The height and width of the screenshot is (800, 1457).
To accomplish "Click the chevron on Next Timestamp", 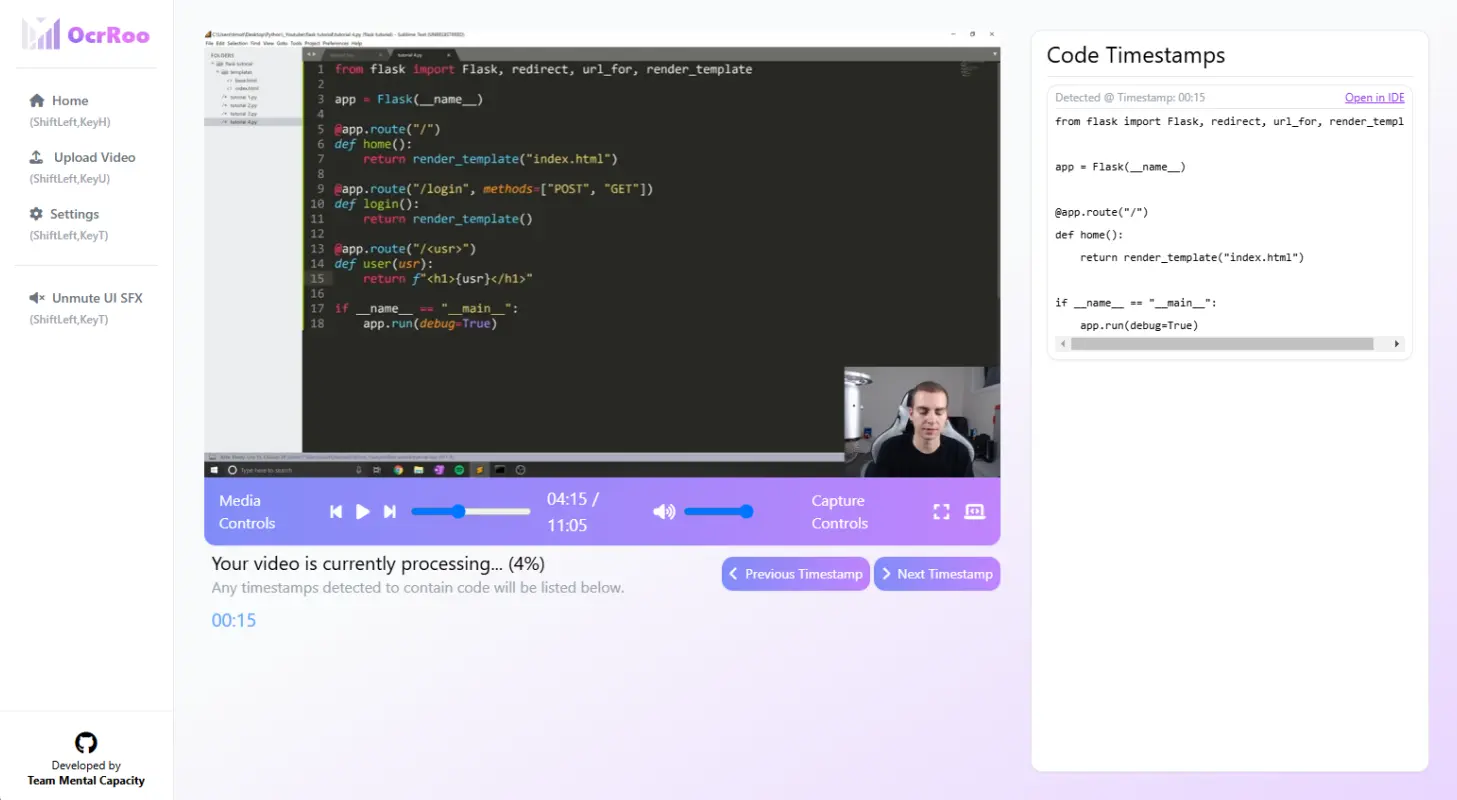I will click(886, 574).
